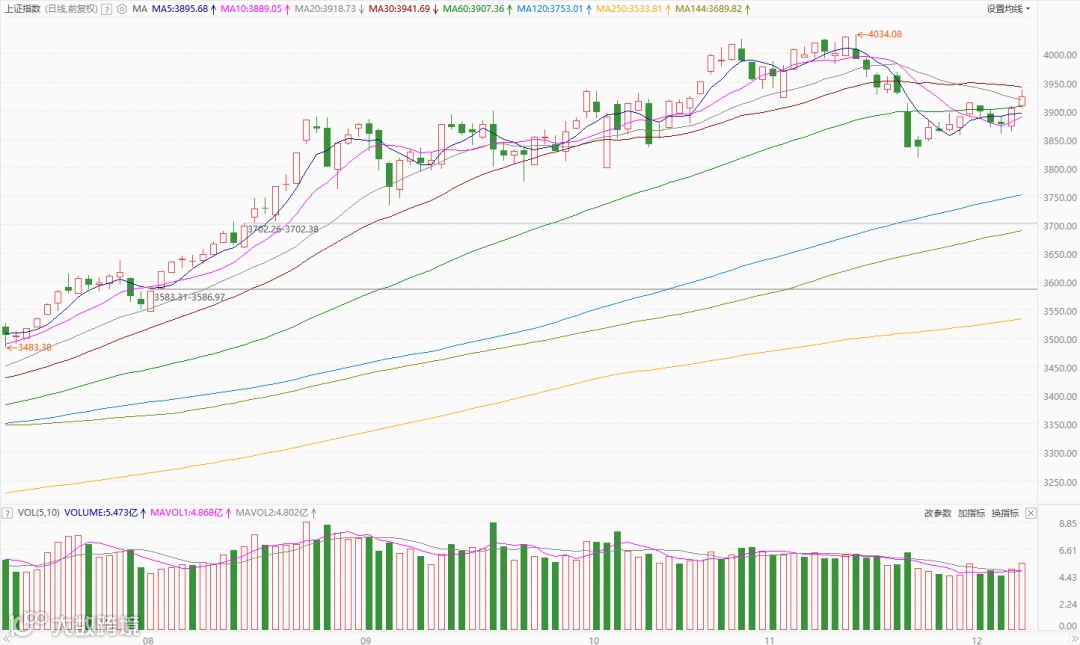Click the 12 month label on time axis
The width and height of the screenshot is (1080, 645).
977,640
